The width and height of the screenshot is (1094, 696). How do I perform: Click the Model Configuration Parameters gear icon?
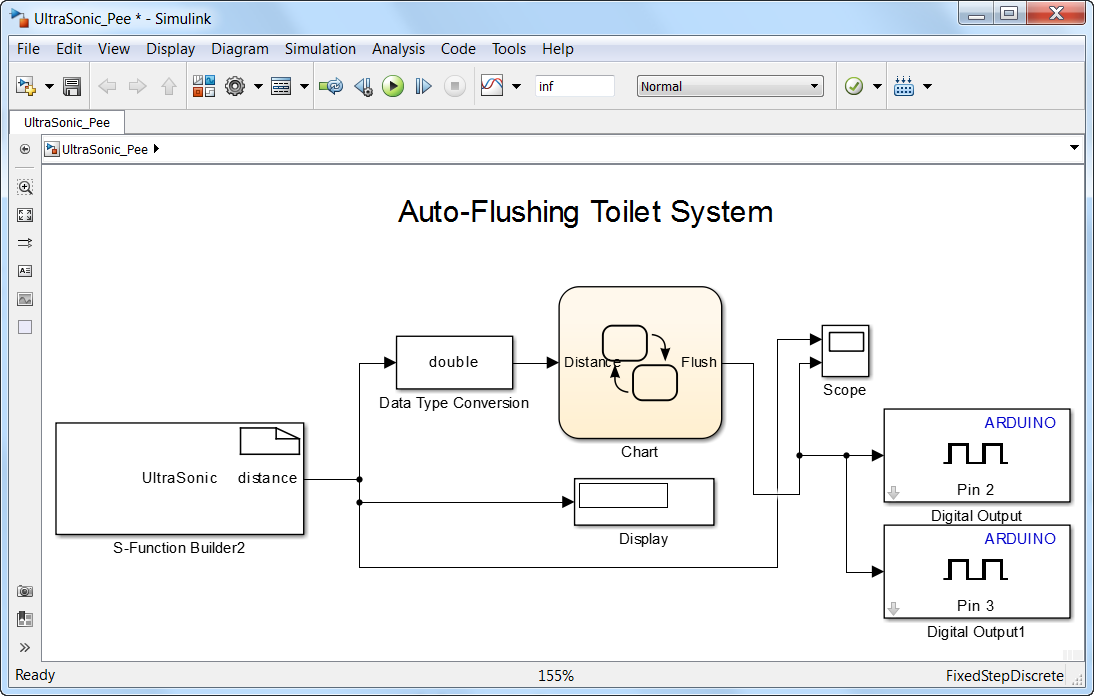tap(235, 87)
